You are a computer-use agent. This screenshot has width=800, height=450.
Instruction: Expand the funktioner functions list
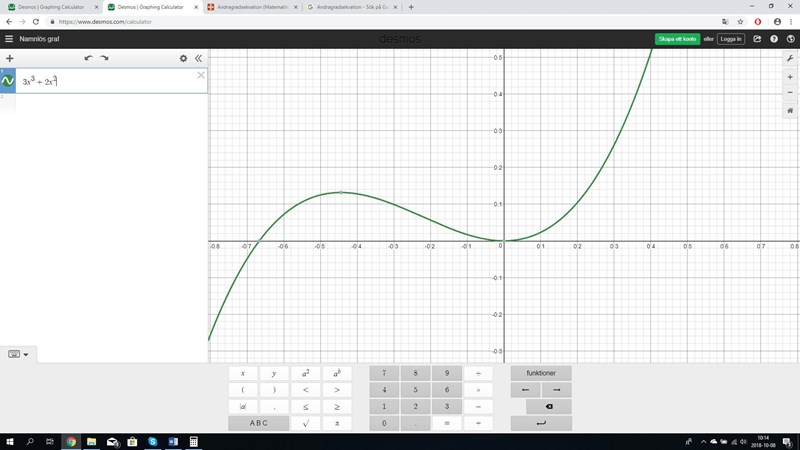point(541,373)
